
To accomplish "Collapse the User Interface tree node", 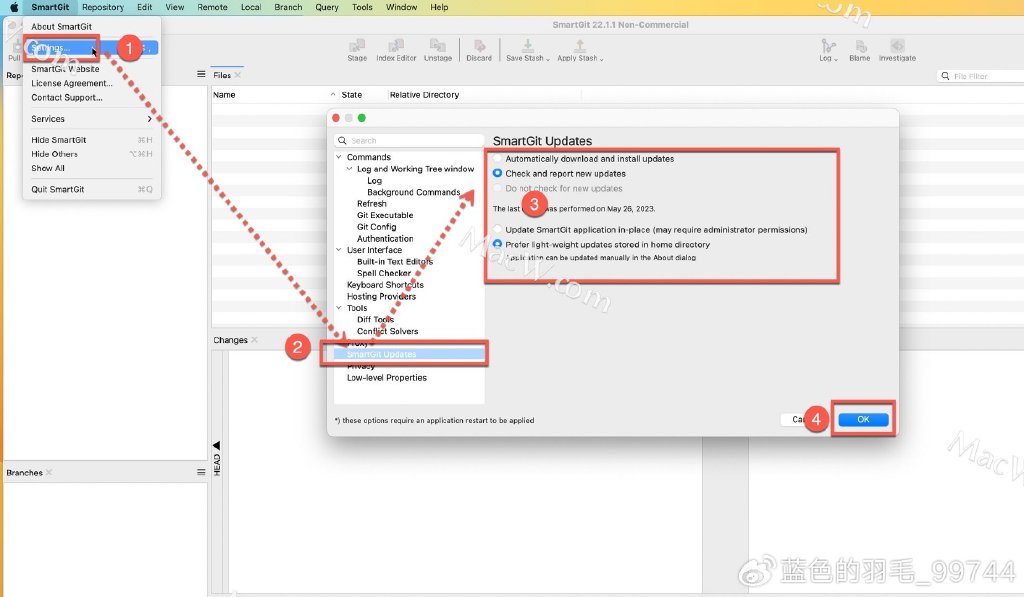I will [339, 250].
